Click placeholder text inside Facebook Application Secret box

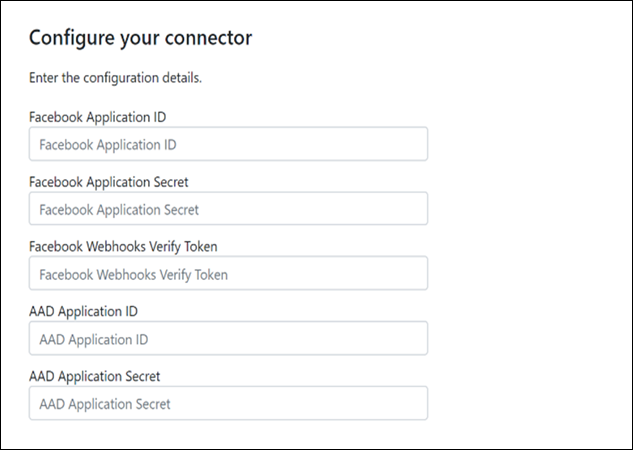[x=119, y=209]
